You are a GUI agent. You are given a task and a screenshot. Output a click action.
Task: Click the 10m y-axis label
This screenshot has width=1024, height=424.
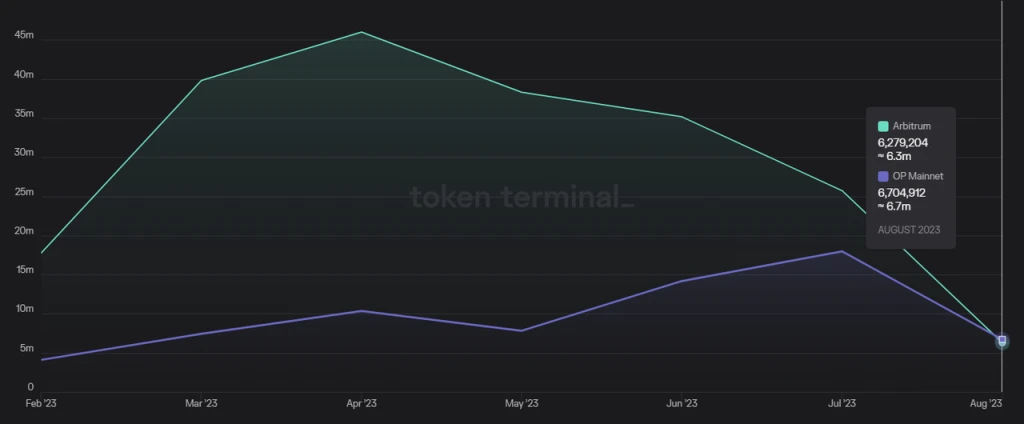tap(24, 308)
